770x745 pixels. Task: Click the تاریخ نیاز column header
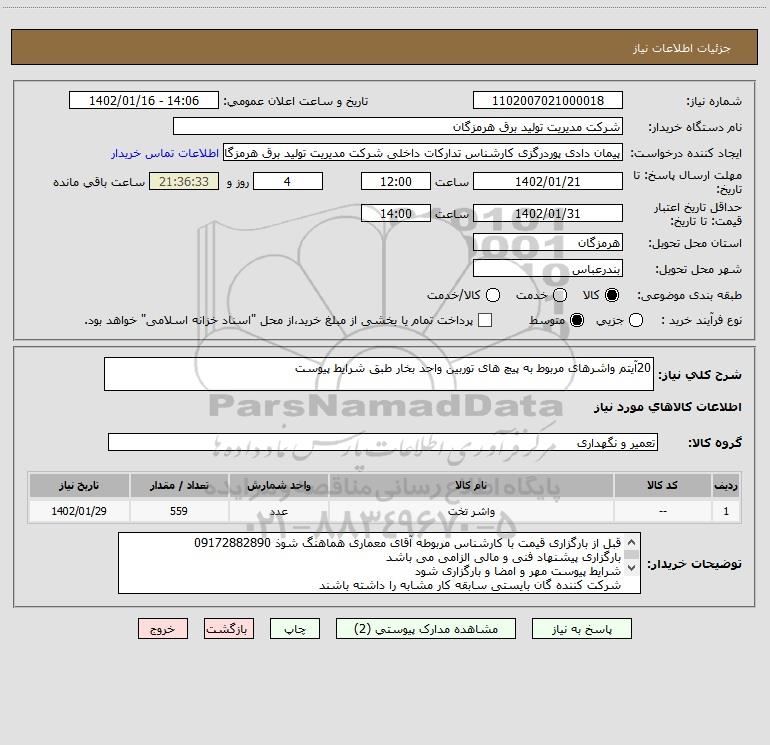[79, 485]
